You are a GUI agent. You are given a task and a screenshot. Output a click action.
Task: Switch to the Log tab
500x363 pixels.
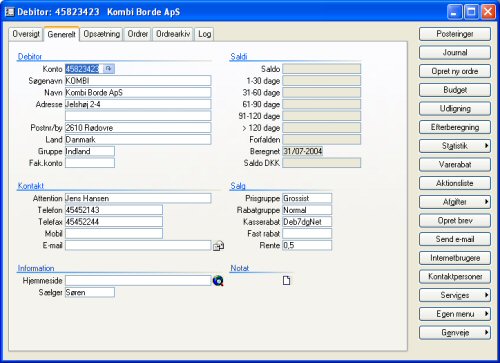[204, 34]
